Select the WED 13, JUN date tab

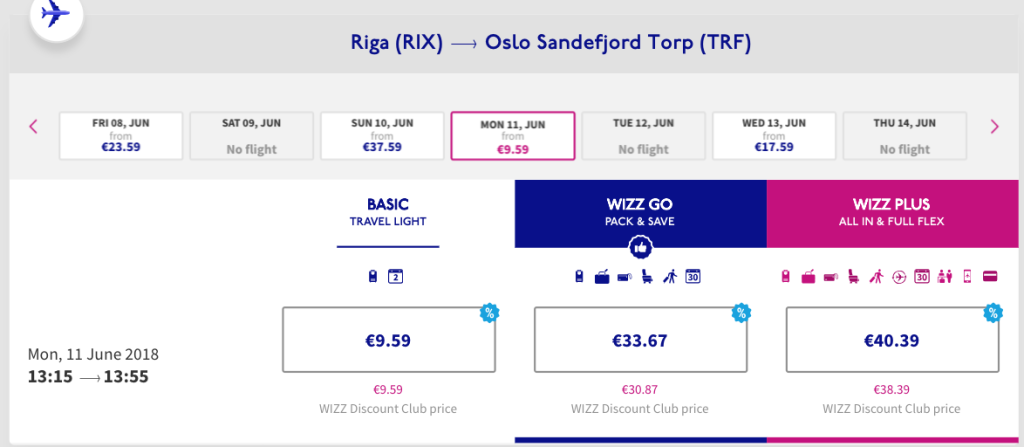coord(773,135)
